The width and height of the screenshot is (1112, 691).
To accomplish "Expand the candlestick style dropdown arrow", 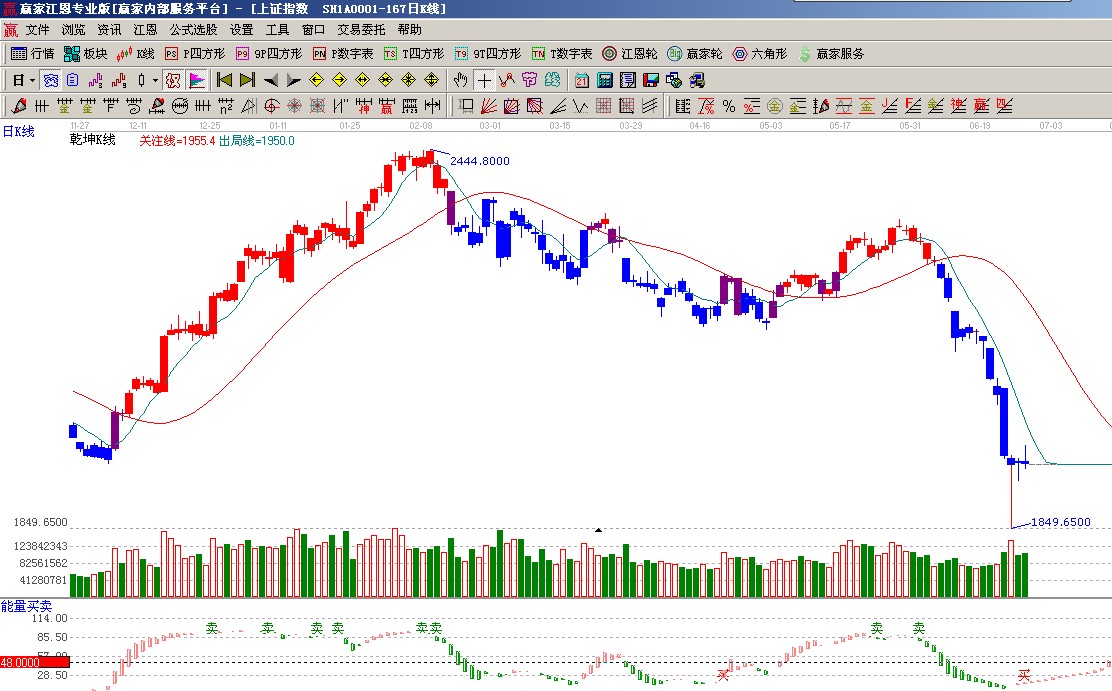I will pos(155,80).
